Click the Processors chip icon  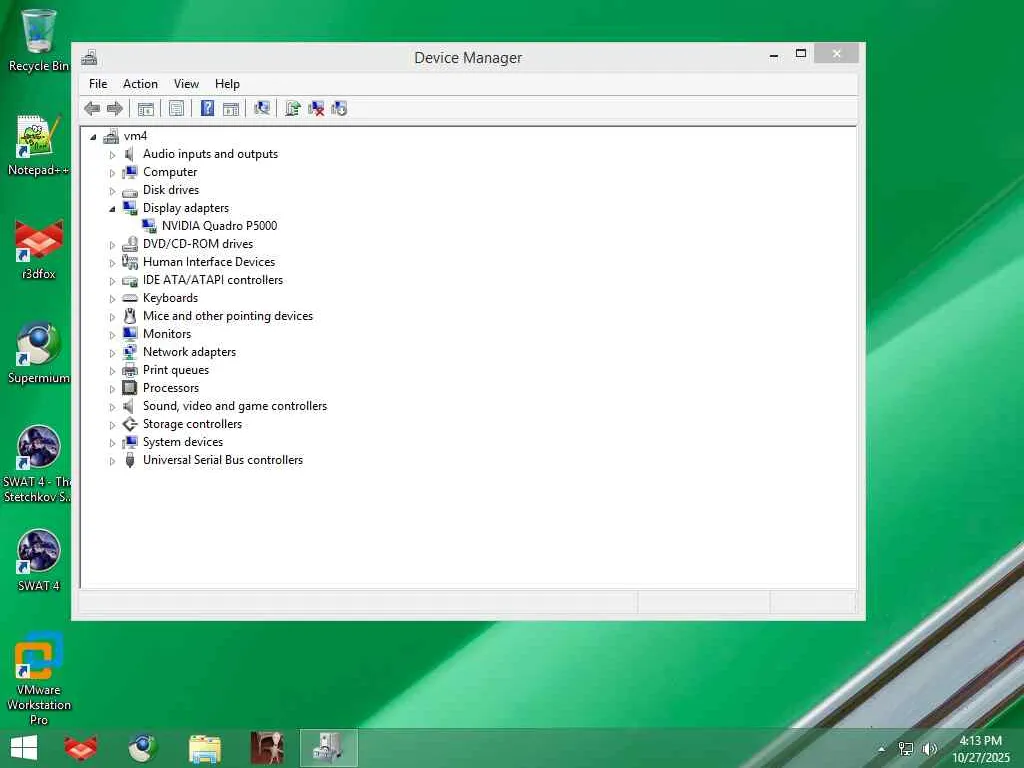130,388
